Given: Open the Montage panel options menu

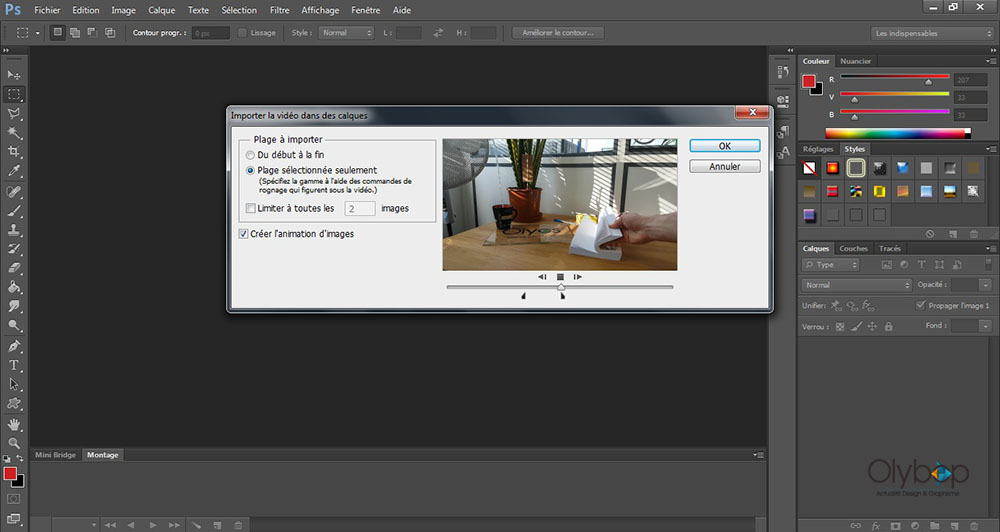Looking at the screenshot, I should [758, 455].
